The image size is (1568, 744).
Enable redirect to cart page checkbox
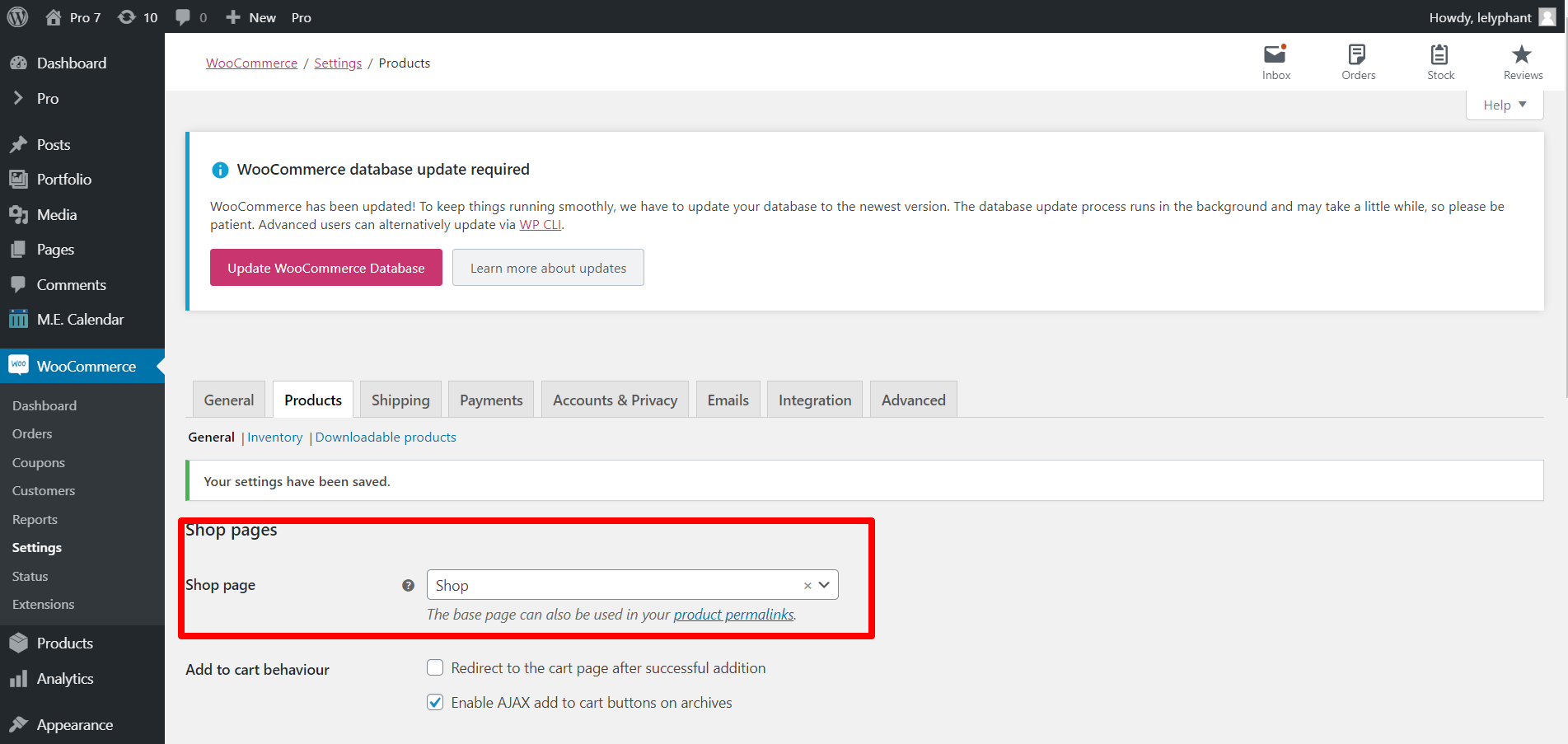(x=435, y=667)
